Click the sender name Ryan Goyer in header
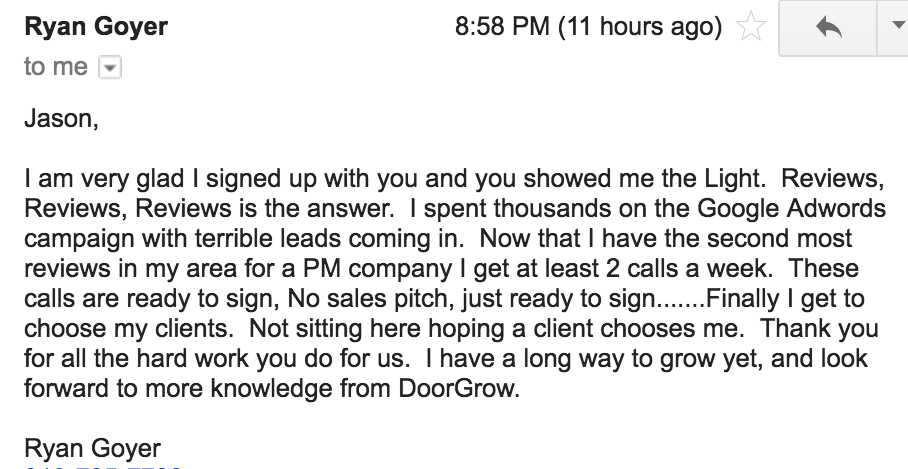This screenshot has height=469, width=908. [96, 27]
